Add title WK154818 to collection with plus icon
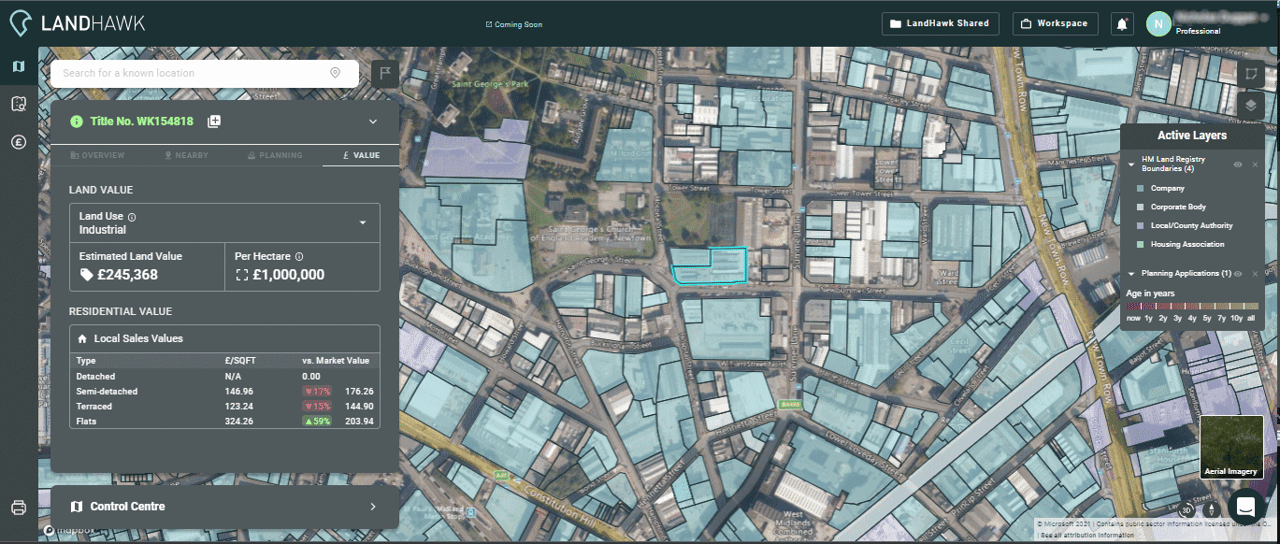 coord(214,121)
